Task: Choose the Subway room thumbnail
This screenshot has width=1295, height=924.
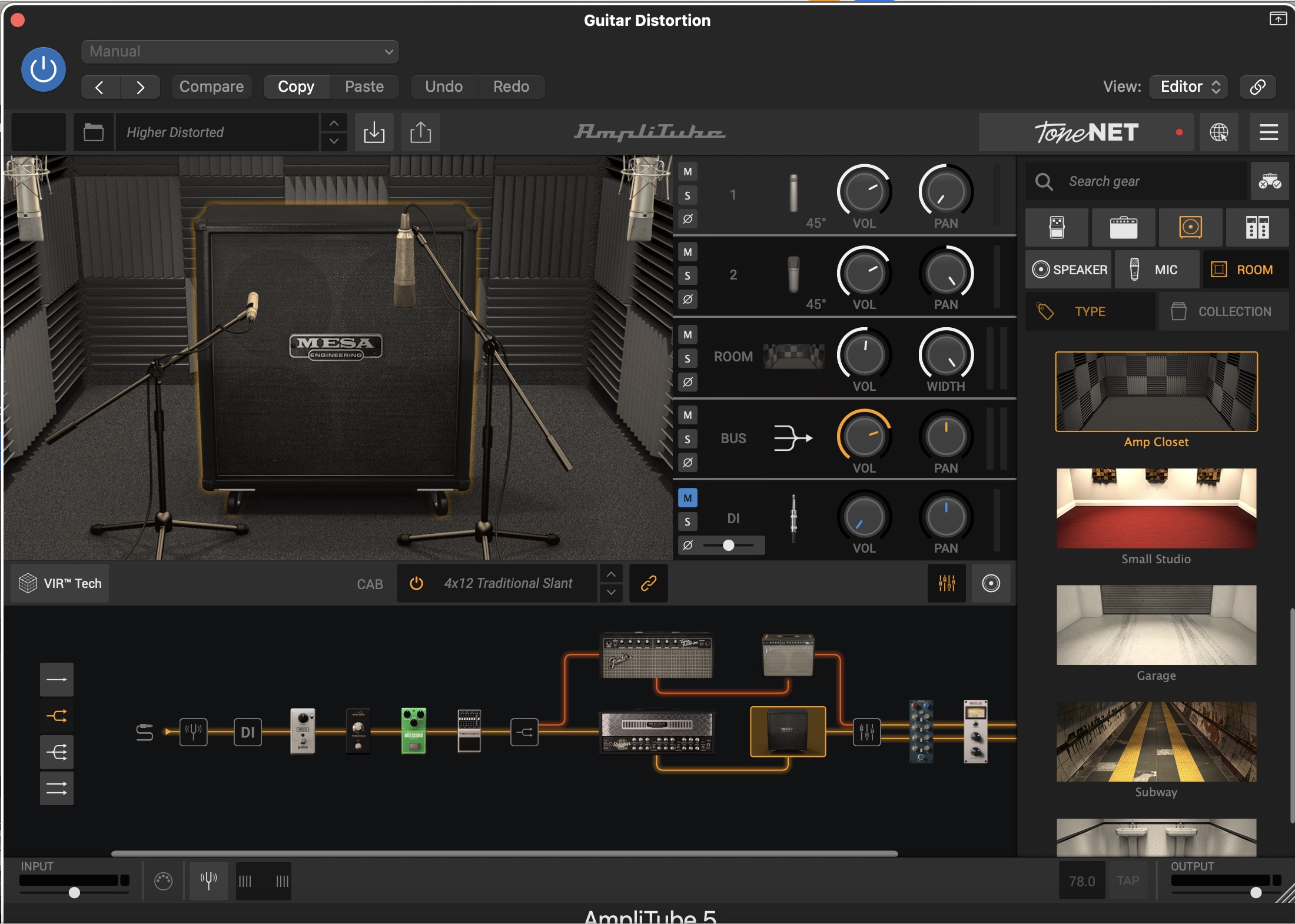Action: coord(1156,742)
